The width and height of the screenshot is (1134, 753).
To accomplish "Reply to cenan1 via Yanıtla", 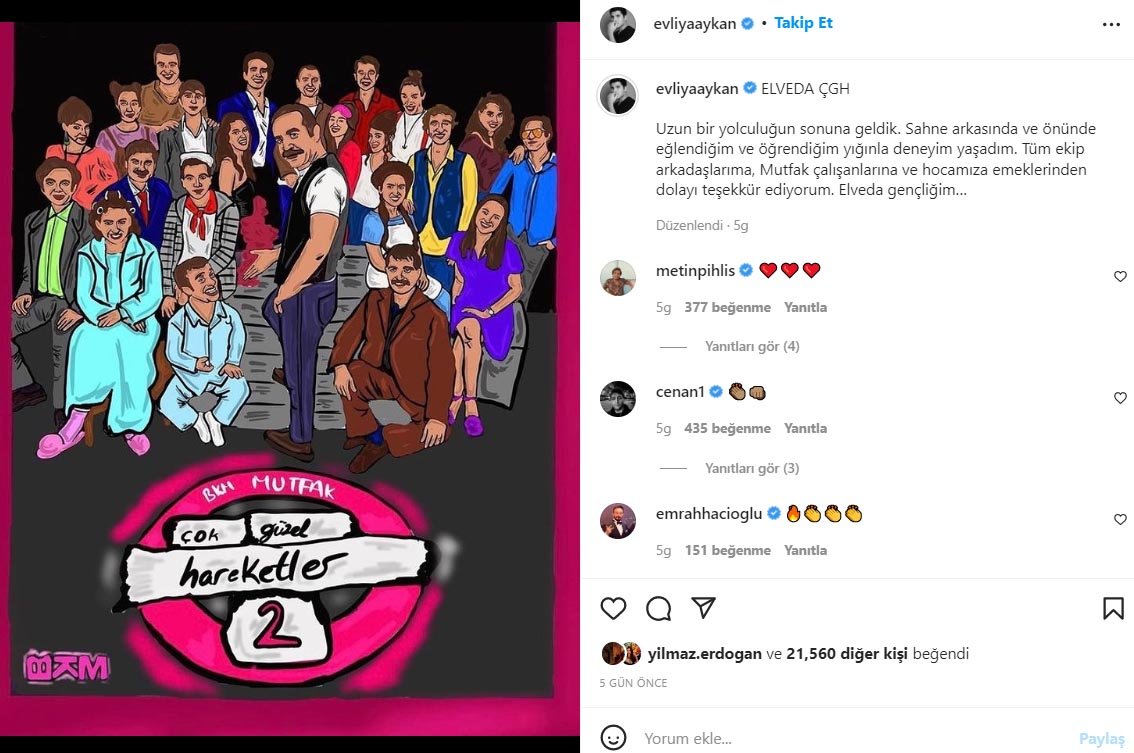I will coord(806,428).
